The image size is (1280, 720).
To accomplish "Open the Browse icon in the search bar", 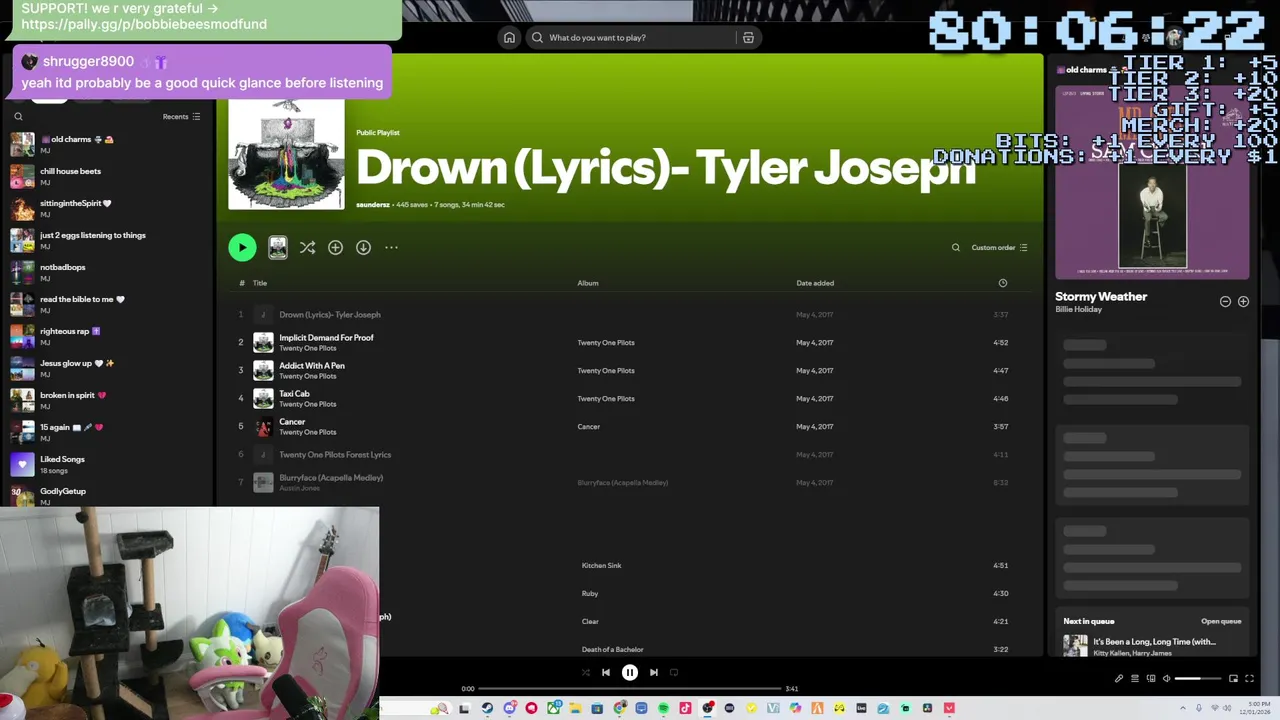I will click(748, 37).
